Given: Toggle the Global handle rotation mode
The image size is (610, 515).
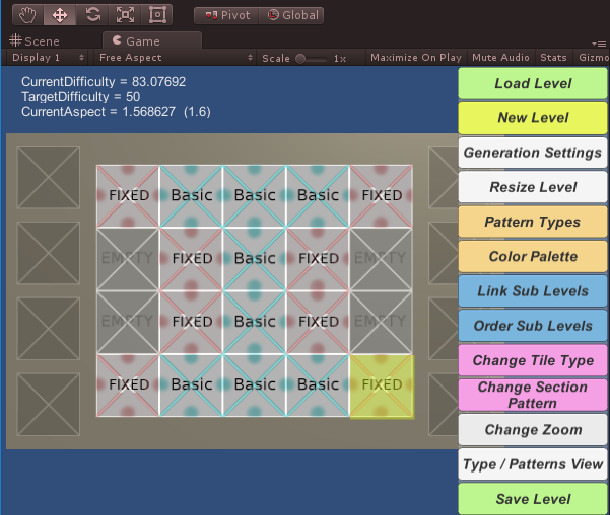Looking at the screenshot, I should click(292, 15).
